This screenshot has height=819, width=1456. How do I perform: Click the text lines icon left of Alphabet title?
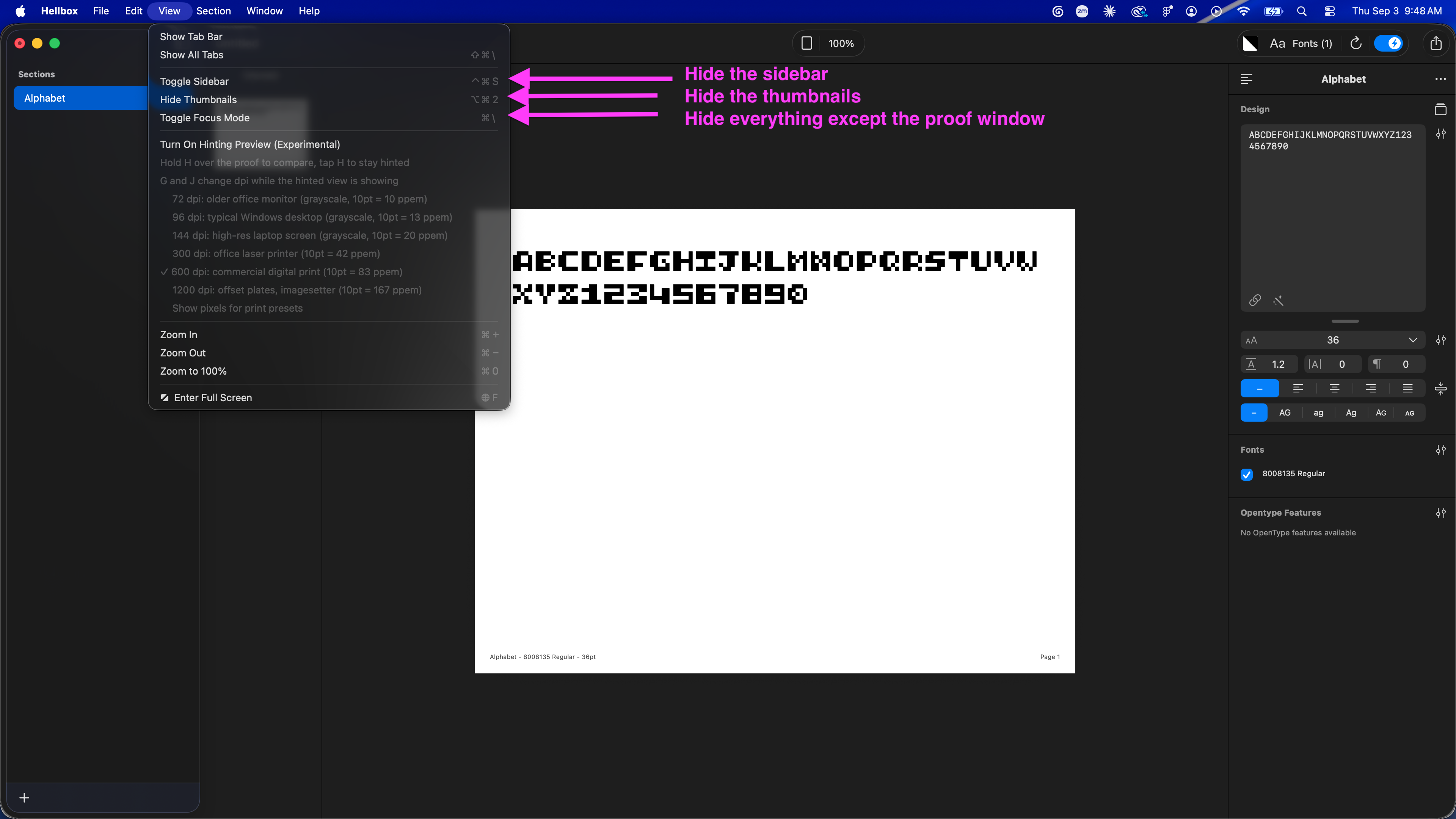pyautogui.click(x=1246, y=79)
